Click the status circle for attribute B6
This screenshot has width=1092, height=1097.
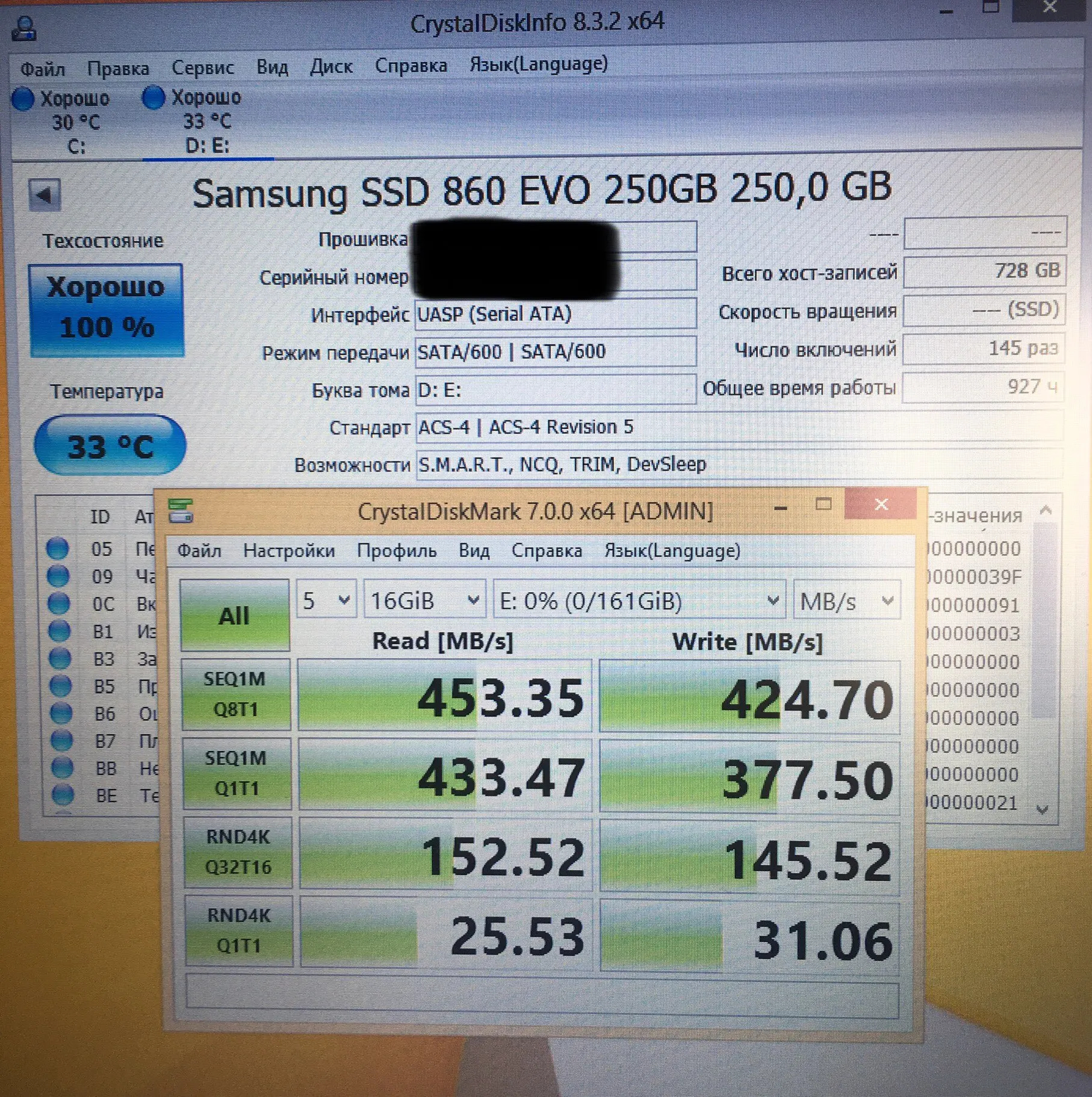pyautogui.click(x=61, y=713)
